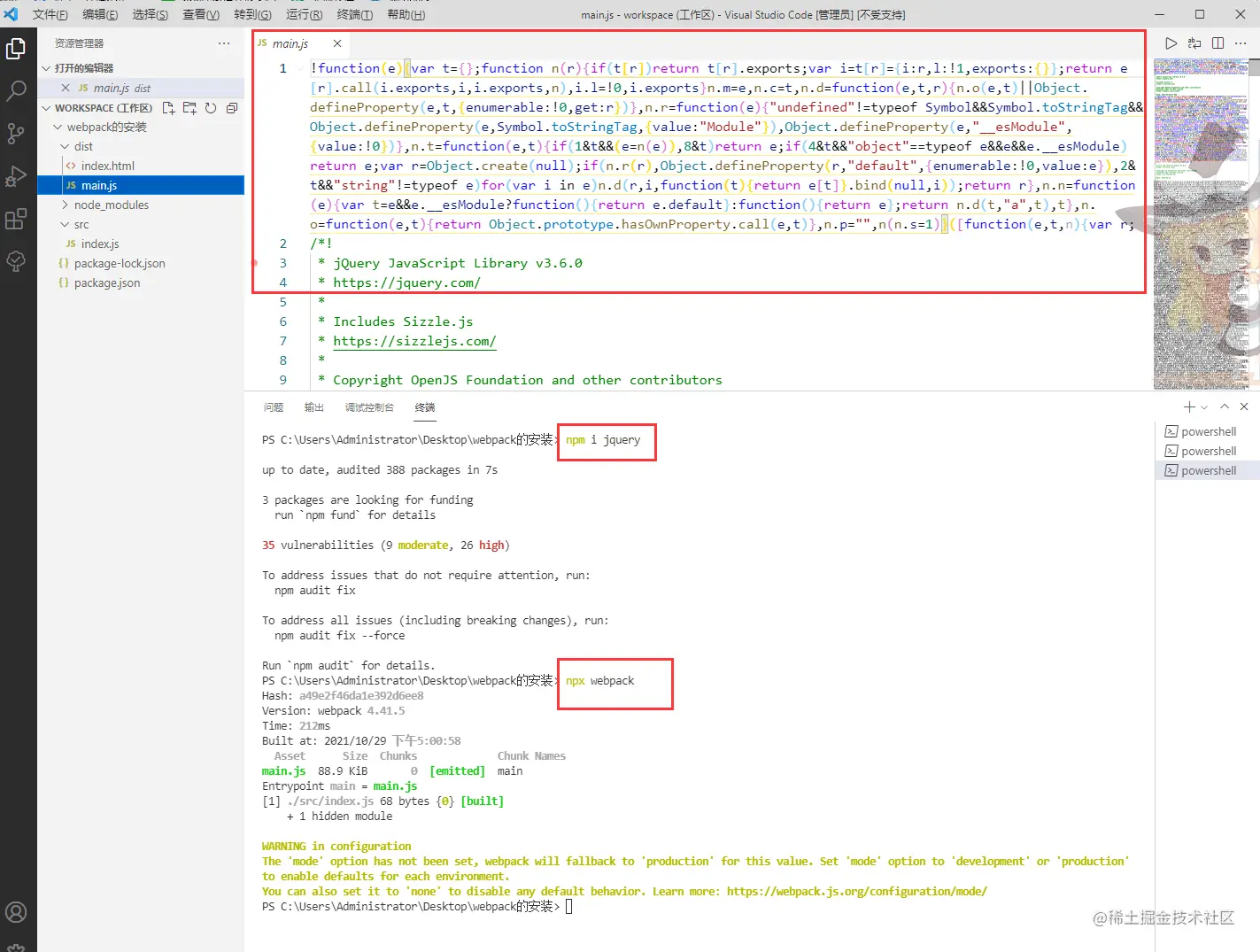Viewport: 1260px width, 952px height.
Task: Collapse the 打开的编辑器 section
Action: [x=141, y=68]
